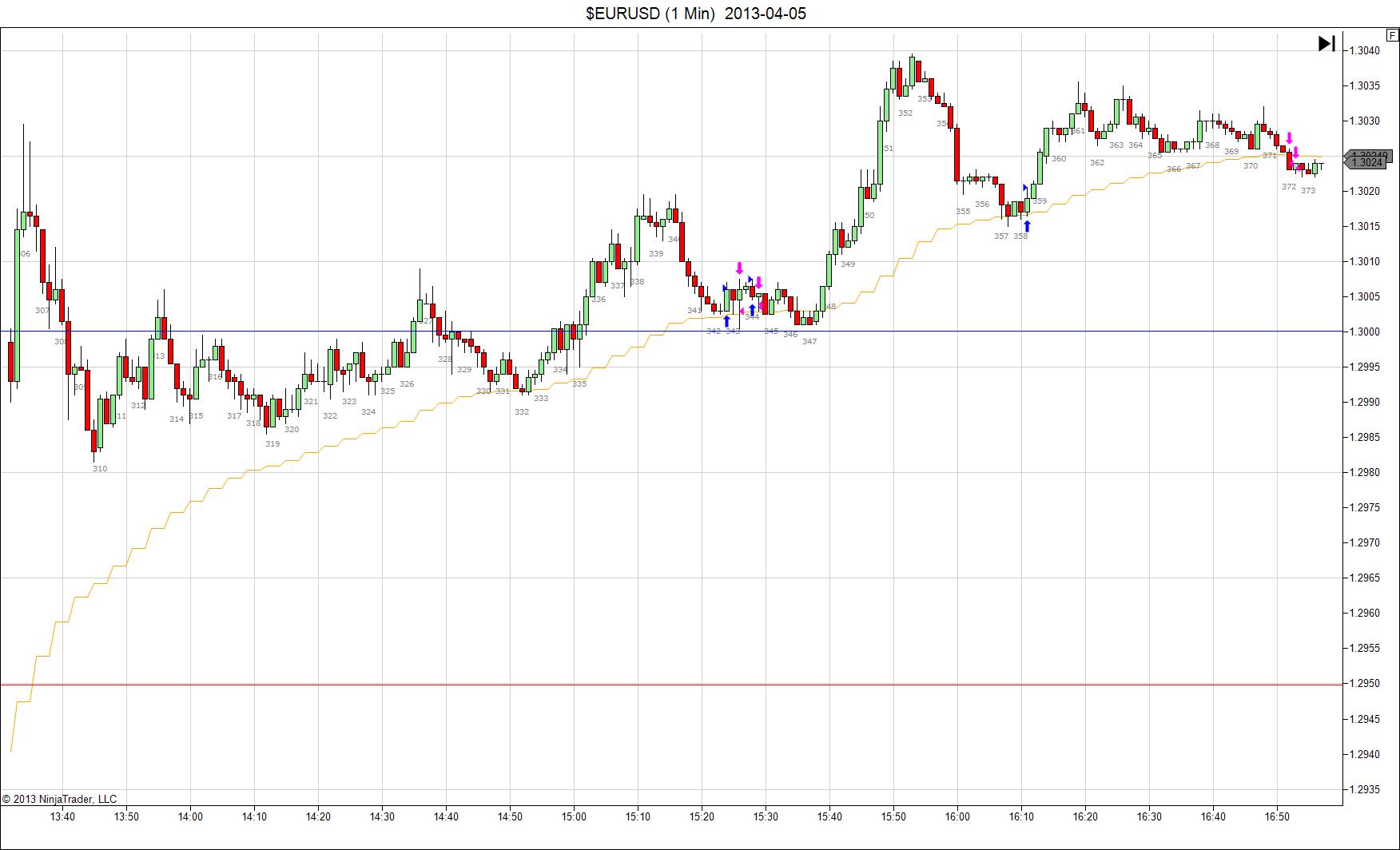
Task: Click the 14:30 time axis label
Action: (x=382, y=816)
